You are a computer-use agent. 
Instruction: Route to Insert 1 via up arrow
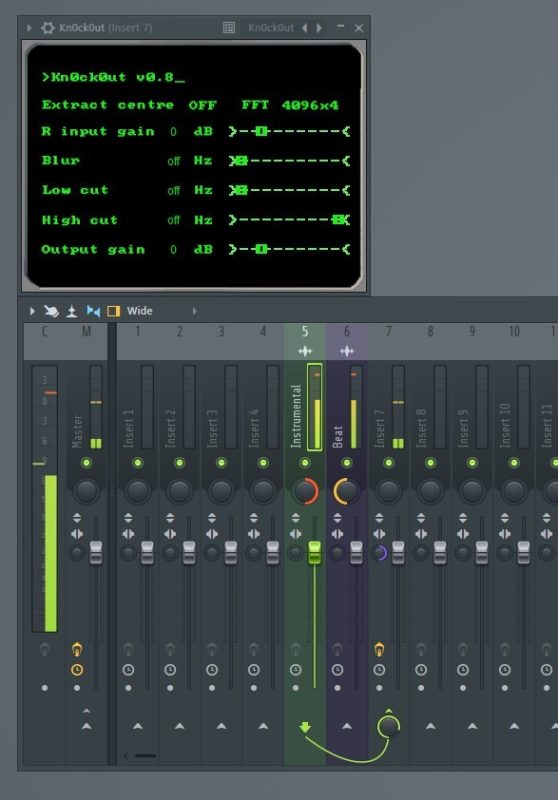[x=138, y=726]
